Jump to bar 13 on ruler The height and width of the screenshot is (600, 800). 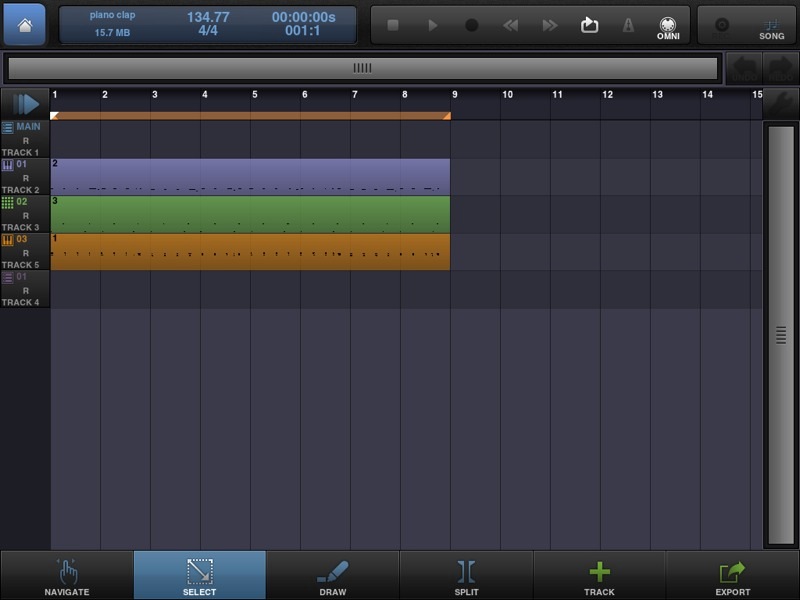657,94
